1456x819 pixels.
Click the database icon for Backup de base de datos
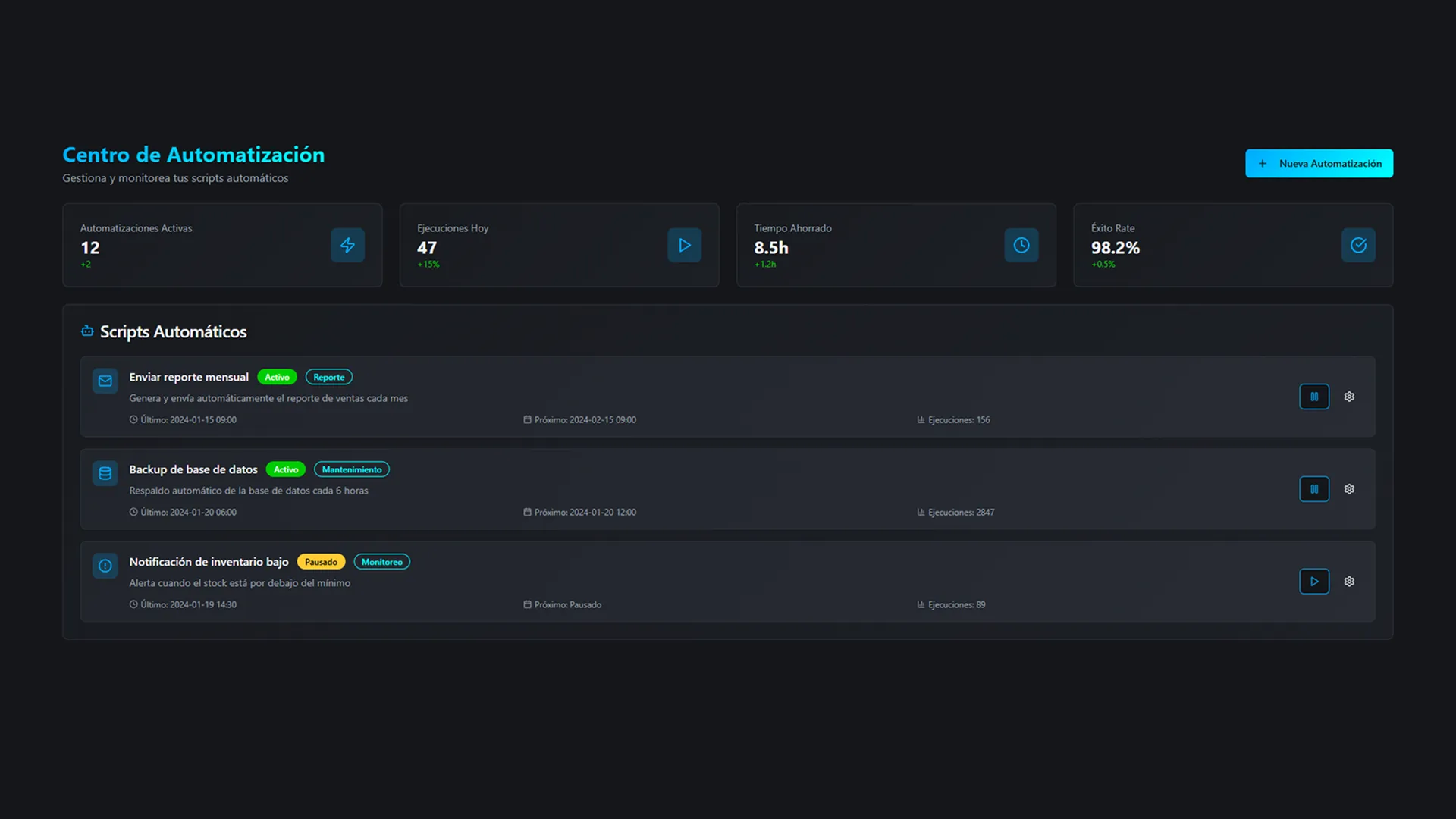click(x=105, y=473)
